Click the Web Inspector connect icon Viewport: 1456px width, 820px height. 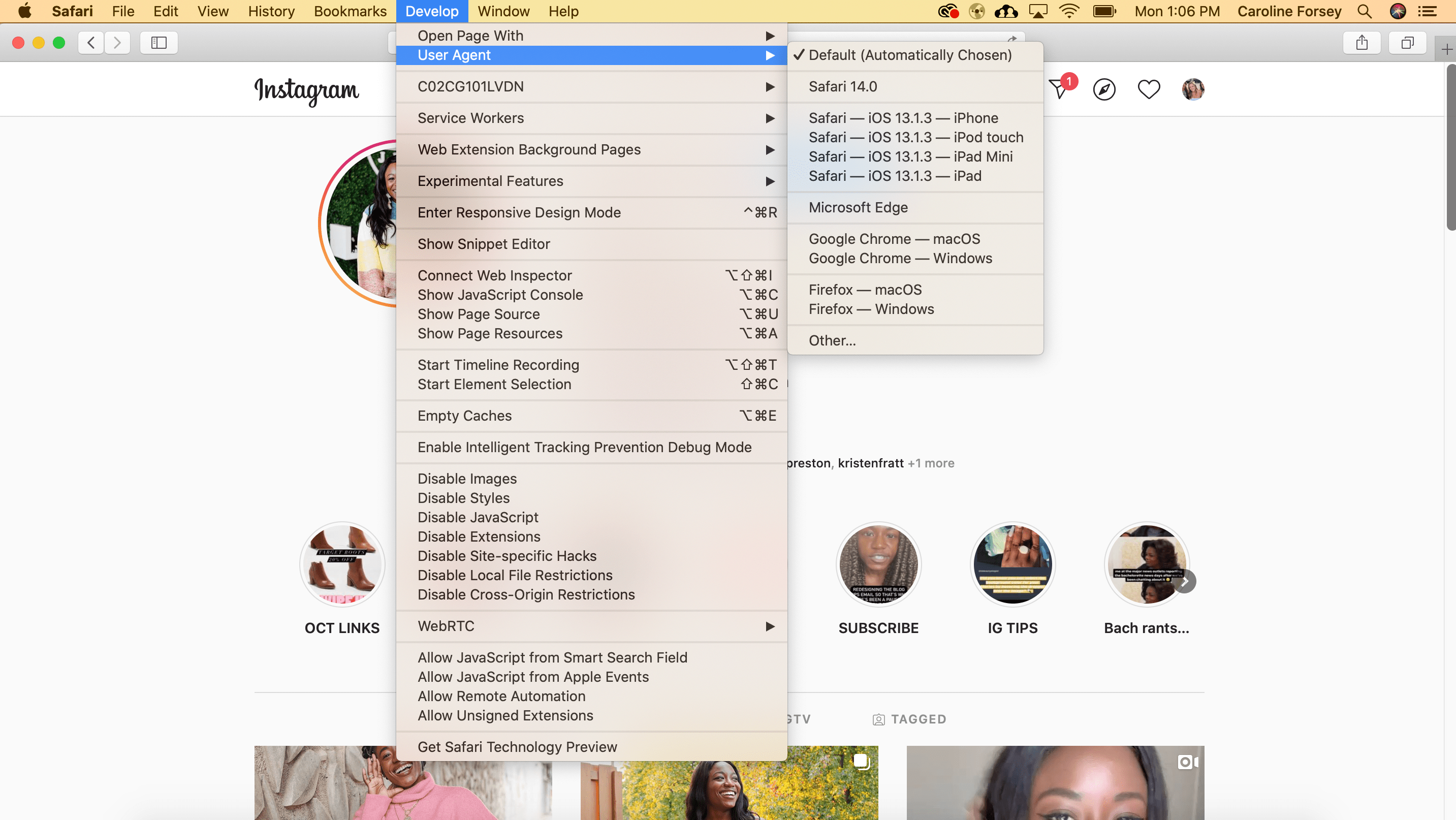click(x=494, y=275)
